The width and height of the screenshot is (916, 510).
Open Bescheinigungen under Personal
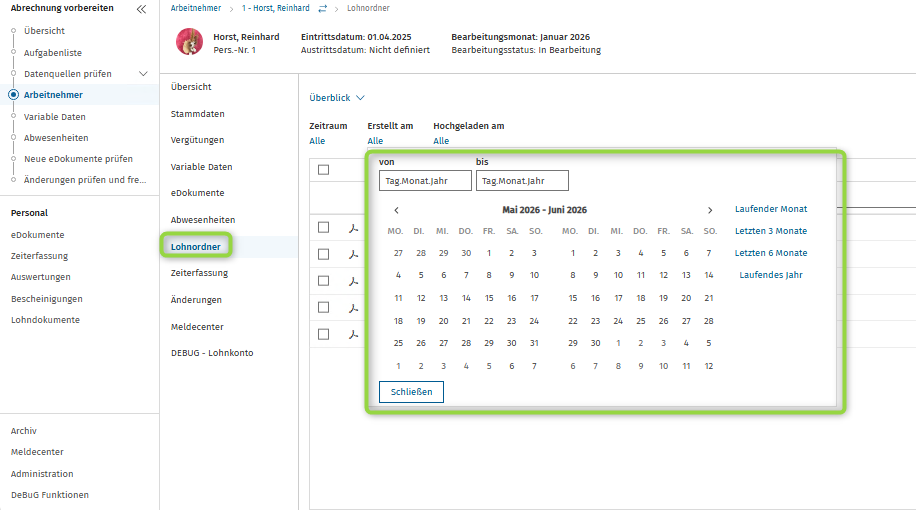(x=47, y=299)
